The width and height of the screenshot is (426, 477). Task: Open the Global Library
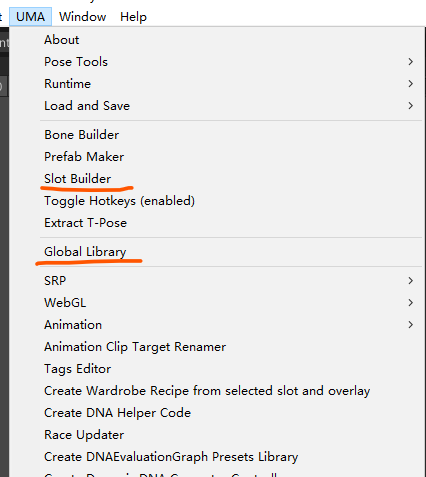click(85, 252)
